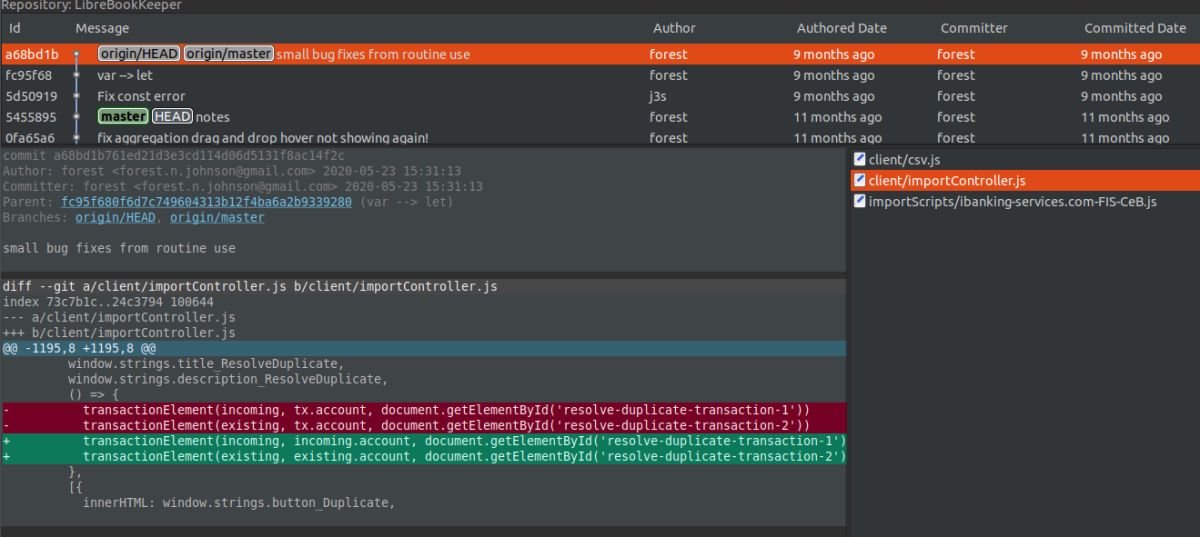Follow origin/master branch link in details
Screen dimensions: 1200x537
[217, 217]
